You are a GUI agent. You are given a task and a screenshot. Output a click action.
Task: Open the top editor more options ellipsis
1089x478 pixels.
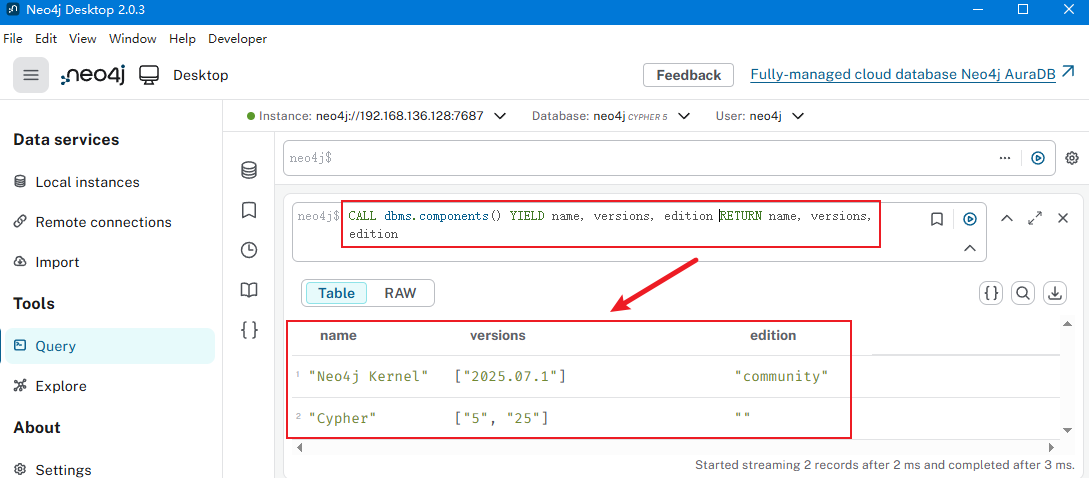(x=1004, y=158)
